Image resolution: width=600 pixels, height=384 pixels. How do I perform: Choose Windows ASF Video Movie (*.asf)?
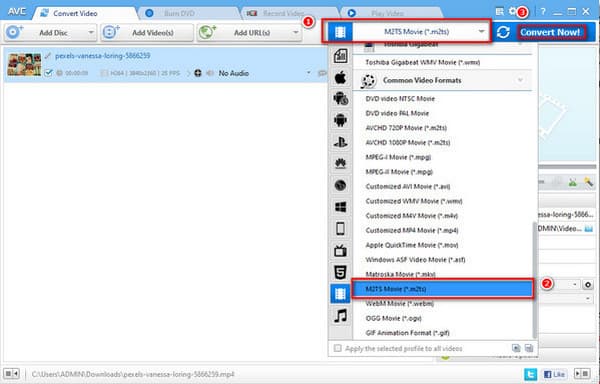pyautogui.click(x=415, y=260)
